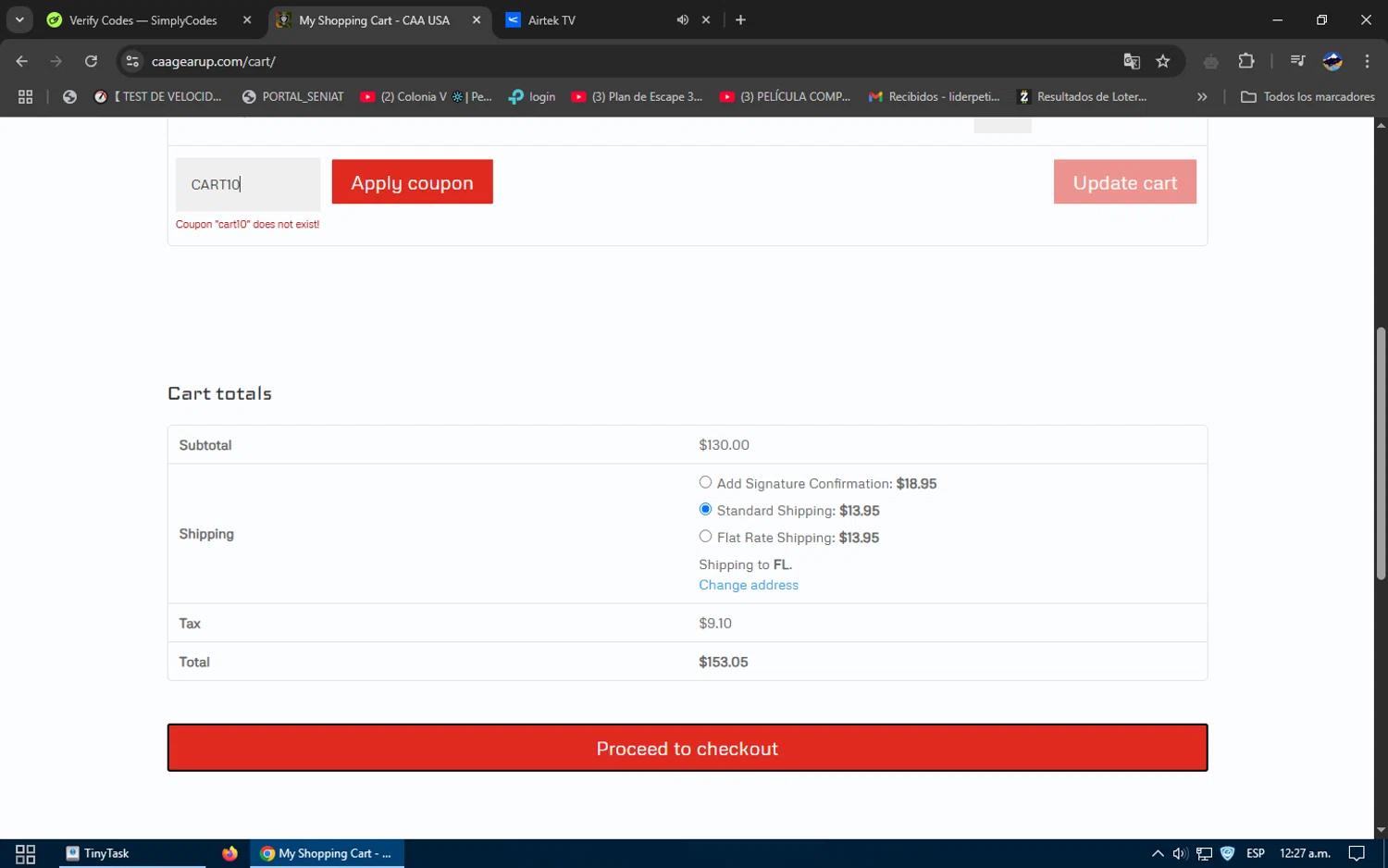Close the Verify Codes tab
The height and width of the screenshot is (868, 1388).
pos(247,19)
